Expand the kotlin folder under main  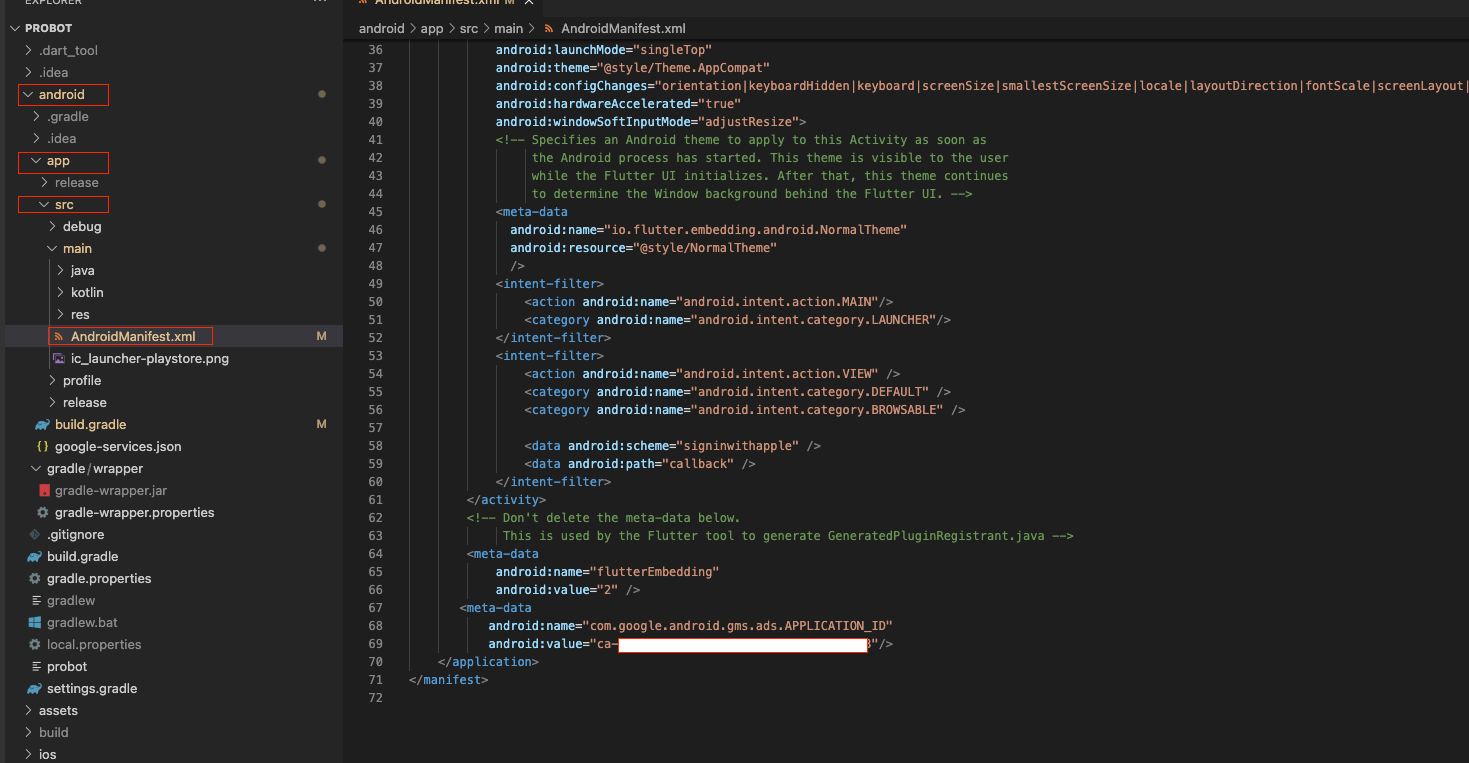[60, 293]
